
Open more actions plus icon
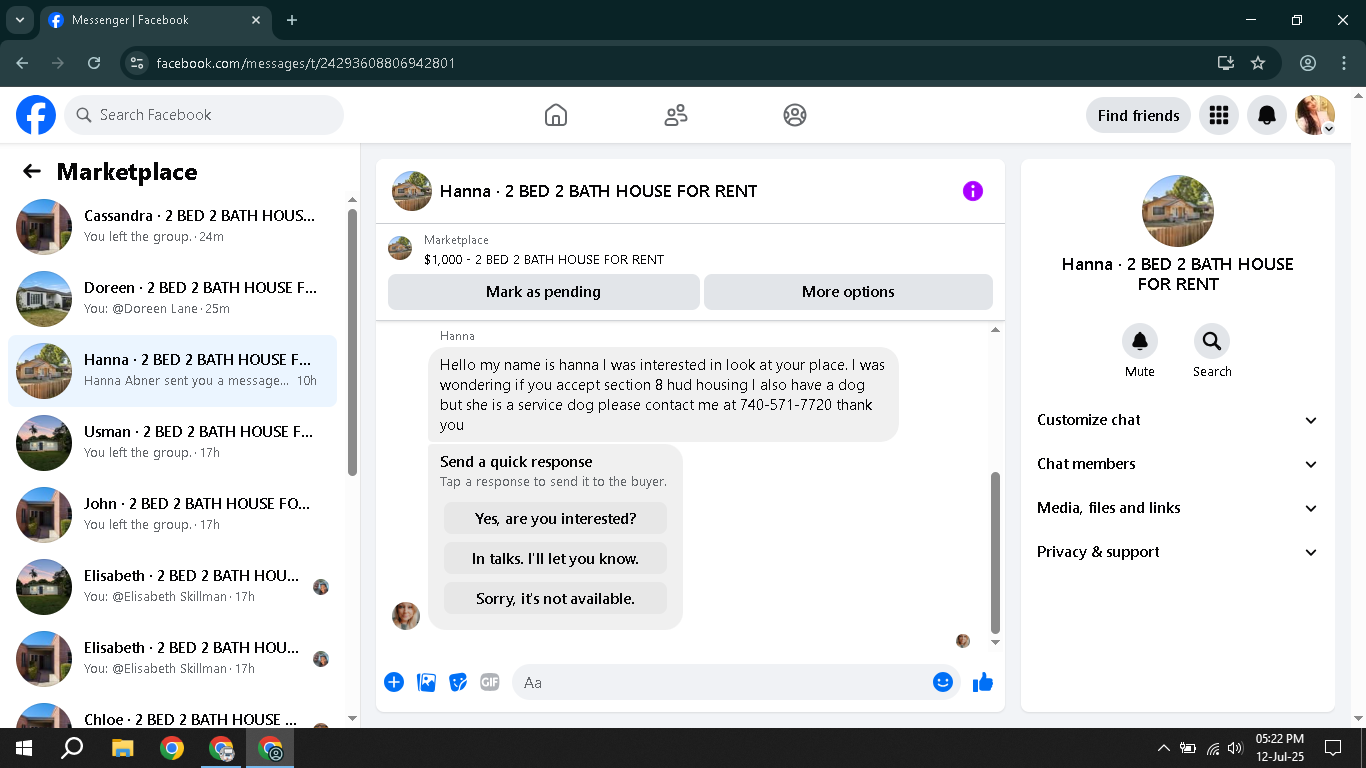click(394, 682)
